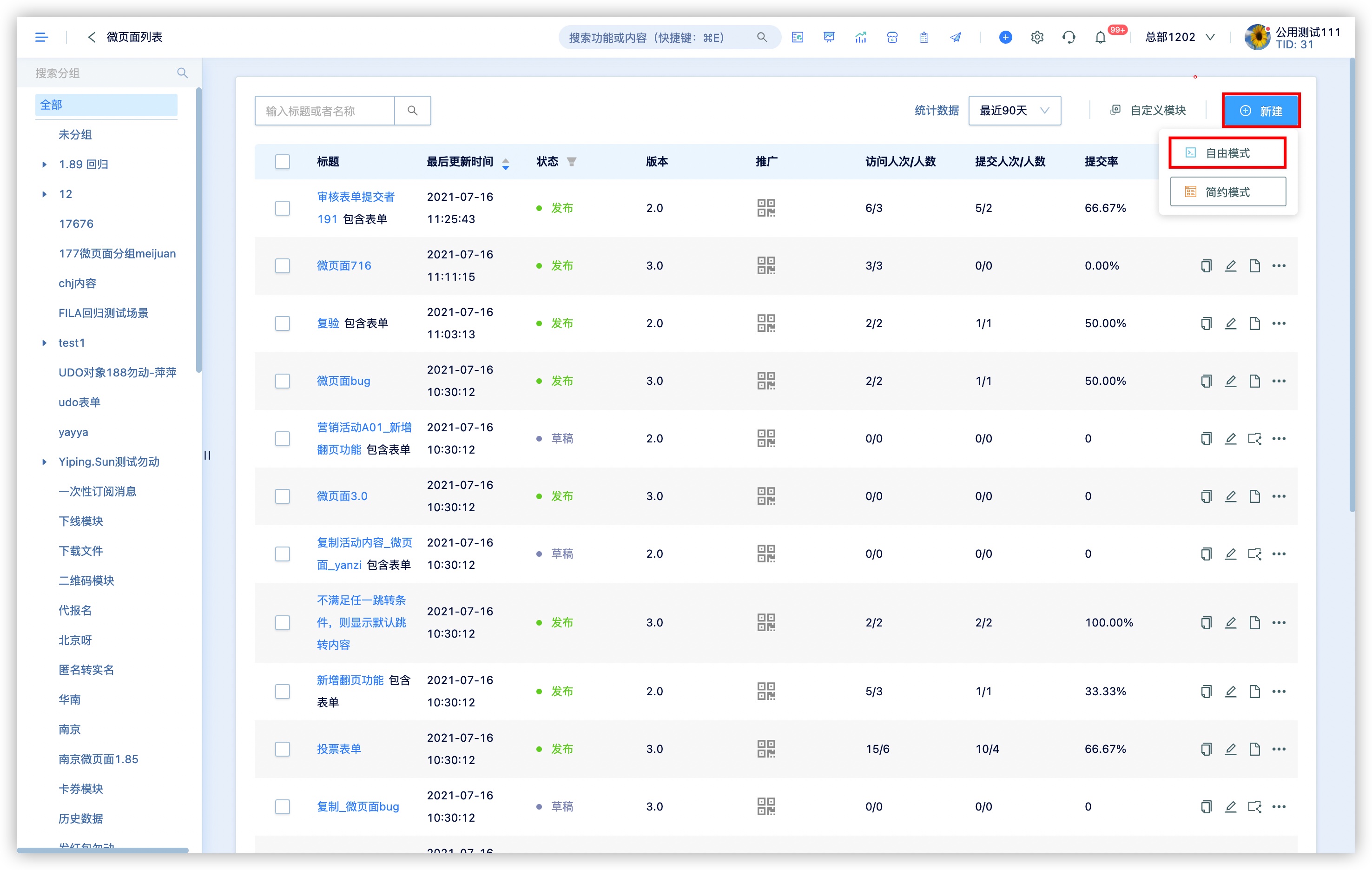Screen dimensions: 1372x870
Task: Open the 投票表单 title link
Action: [338, 749]
